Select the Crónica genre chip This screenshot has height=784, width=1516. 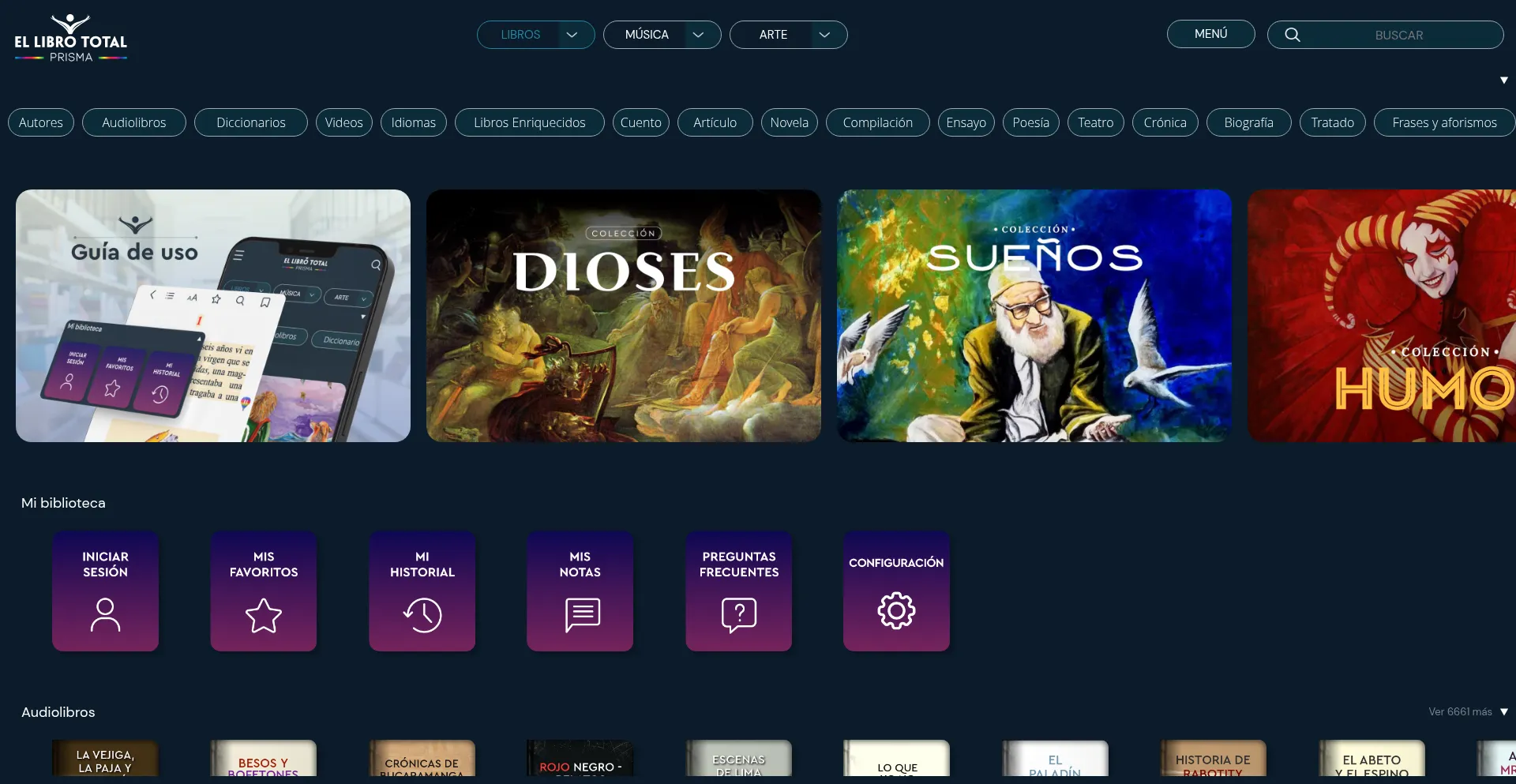[1165, 122]
